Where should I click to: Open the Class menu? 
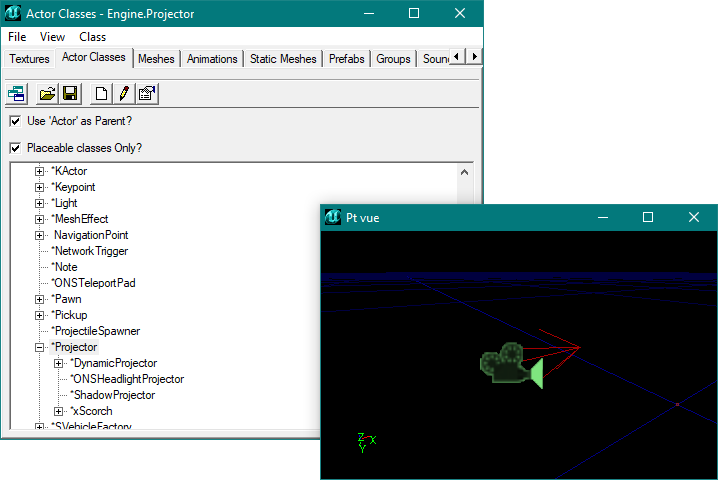(x=92, y=37)
